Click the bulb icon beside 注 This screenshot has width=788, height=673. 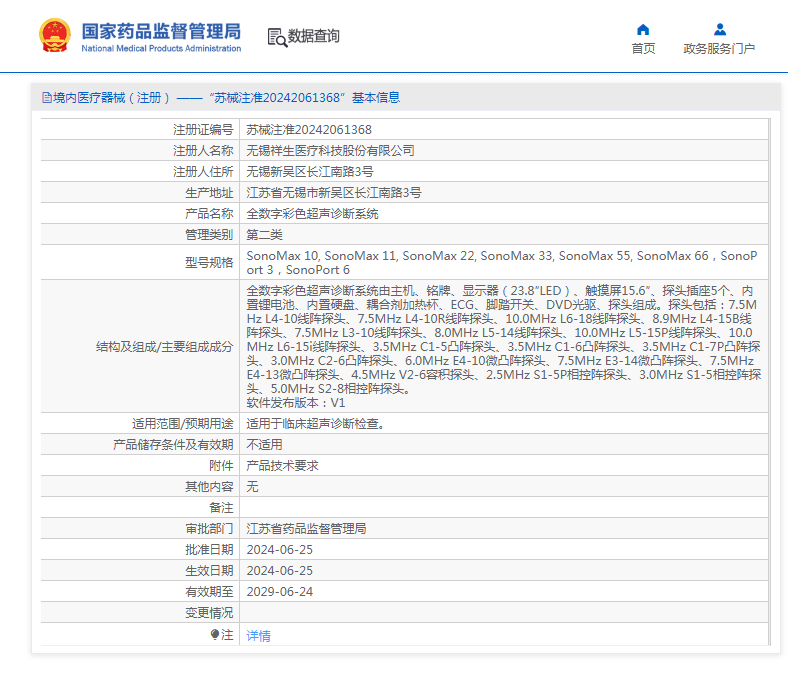214,635
